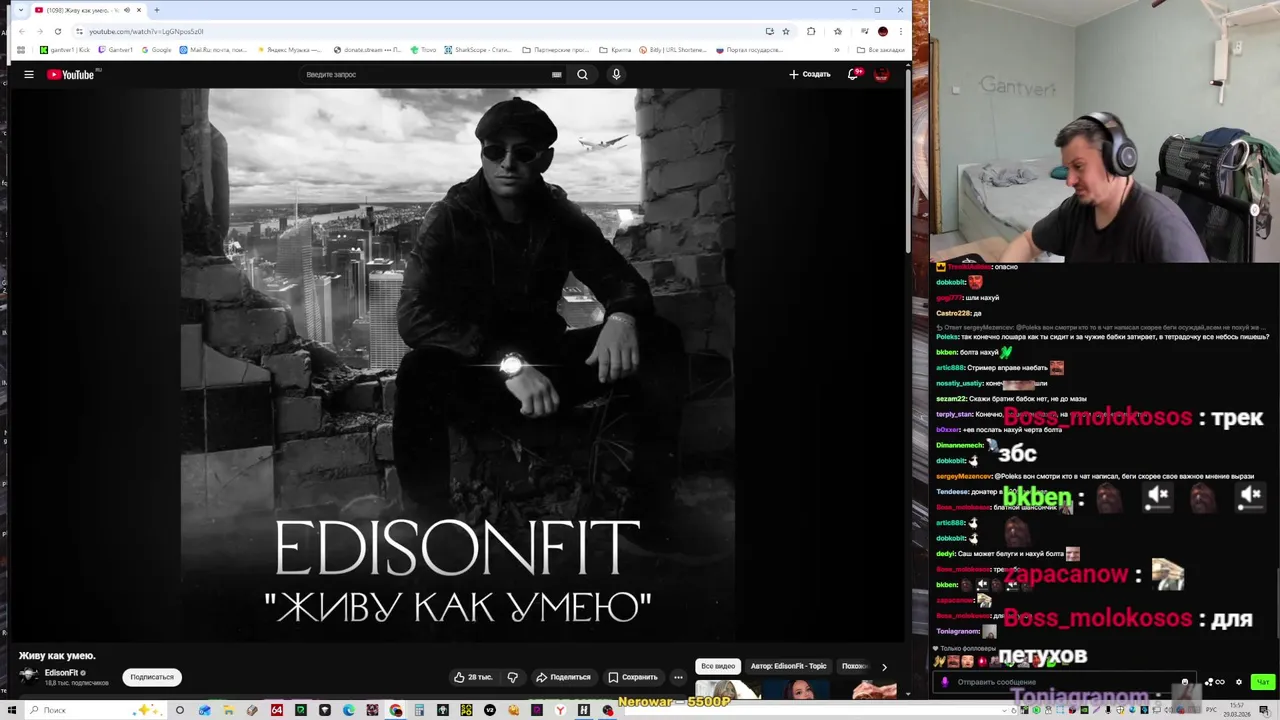Viewport: 1280px width, 720px height.
Task: Open the Chrome three-dot menu
Action: (901, 31)
